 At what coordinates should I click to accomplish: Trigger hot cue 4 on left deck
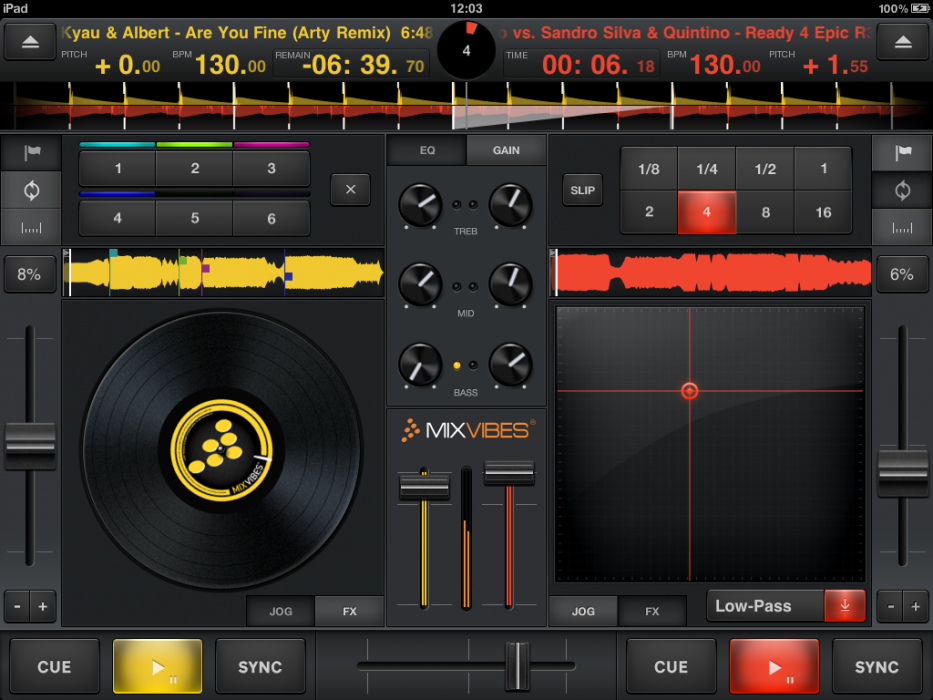(118, 218)
